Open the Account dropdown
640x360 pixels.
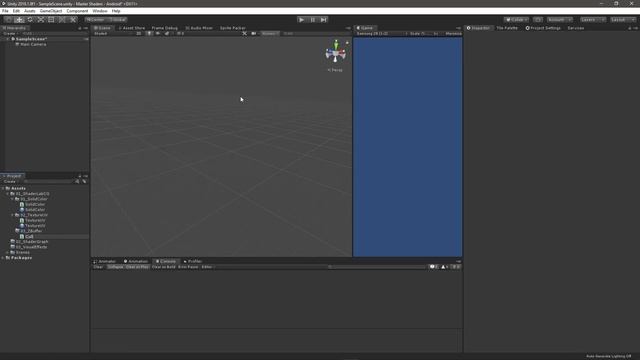click(x=560, y=20)
